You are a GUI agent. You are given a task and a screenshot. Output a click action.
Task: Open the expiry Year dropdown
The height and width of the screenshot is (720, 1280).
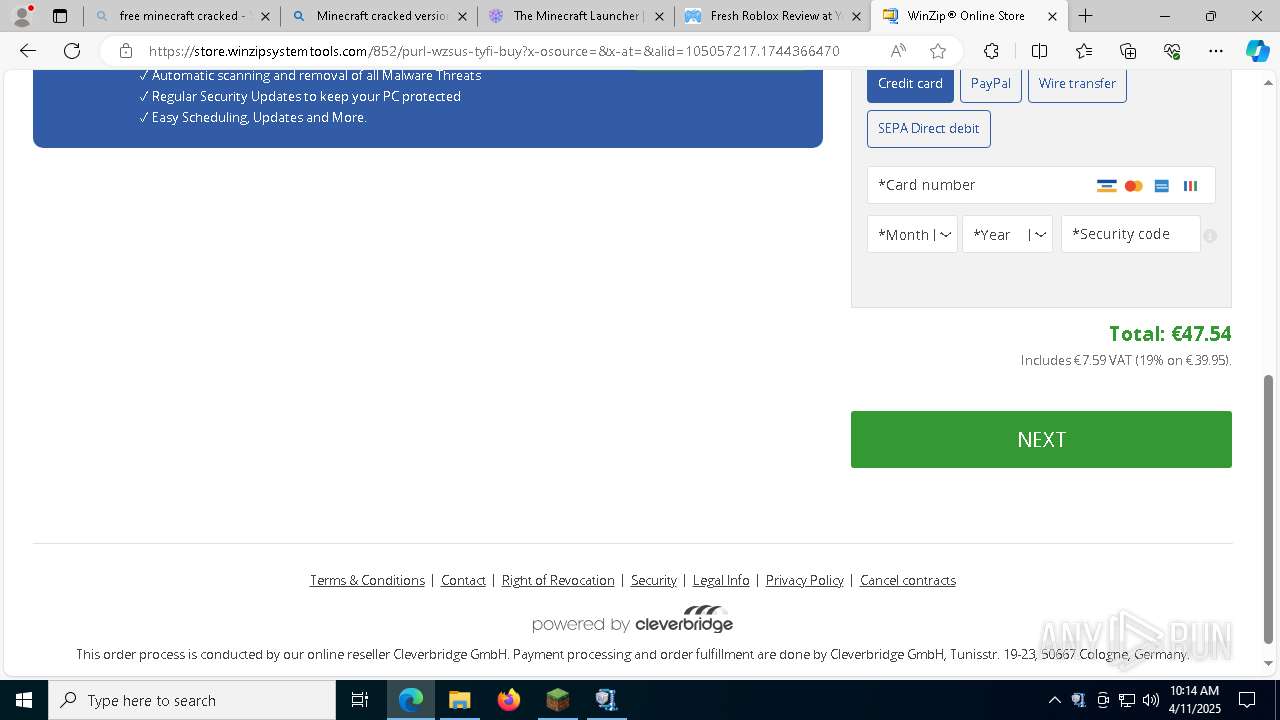pyautogui.click(x=1007, y=234)
